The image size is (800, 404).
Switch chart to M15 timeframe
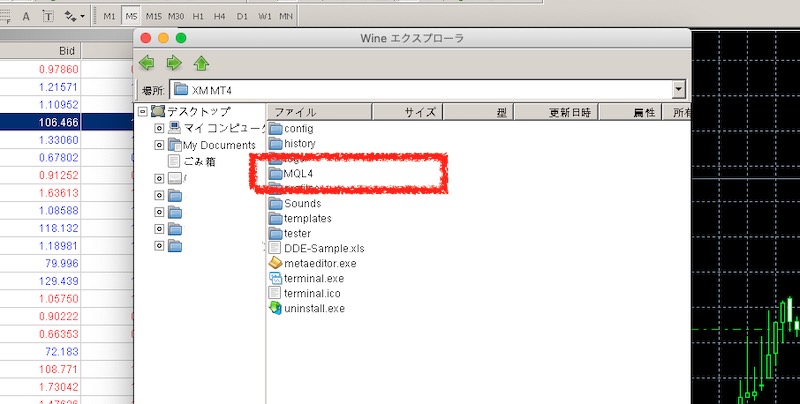coord(154,16)
